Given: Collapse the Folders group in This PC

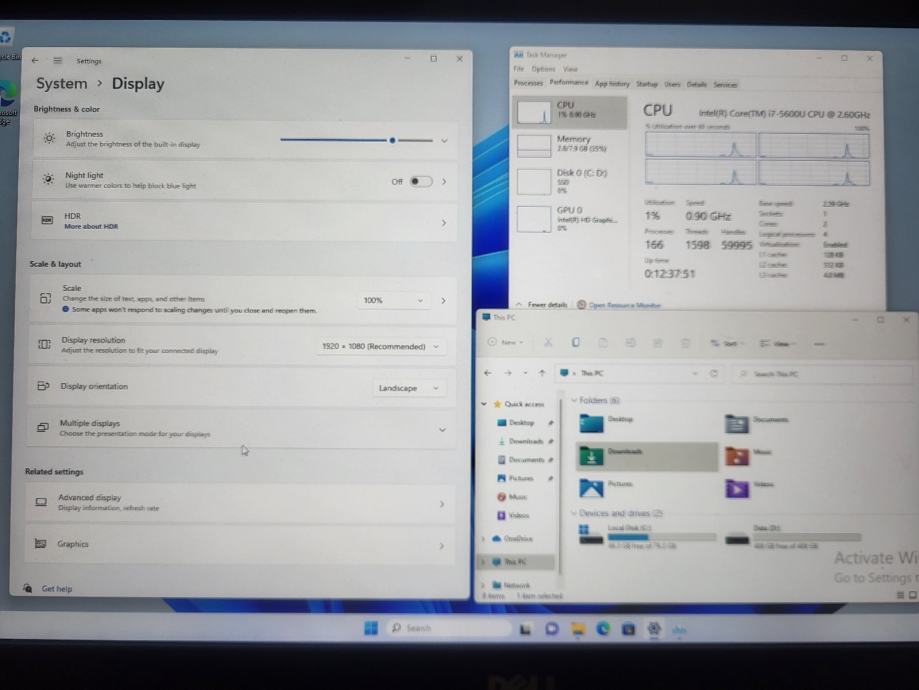Looking at the screenshot, I should point(574,400).
